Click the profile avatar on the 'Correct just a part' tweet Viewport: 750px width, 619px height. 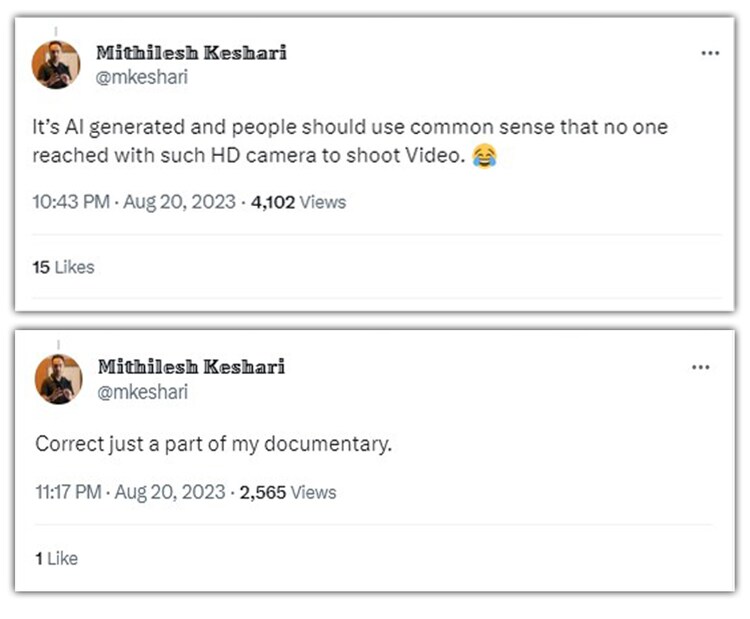click(59, 379)
